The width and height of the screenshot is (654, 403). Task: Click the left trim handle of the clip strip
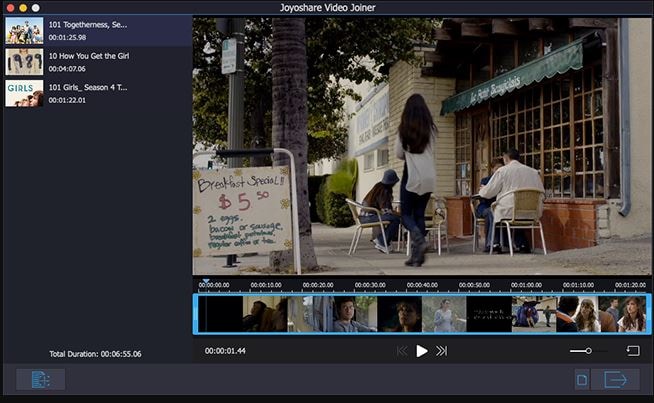[x=195, y=314]
